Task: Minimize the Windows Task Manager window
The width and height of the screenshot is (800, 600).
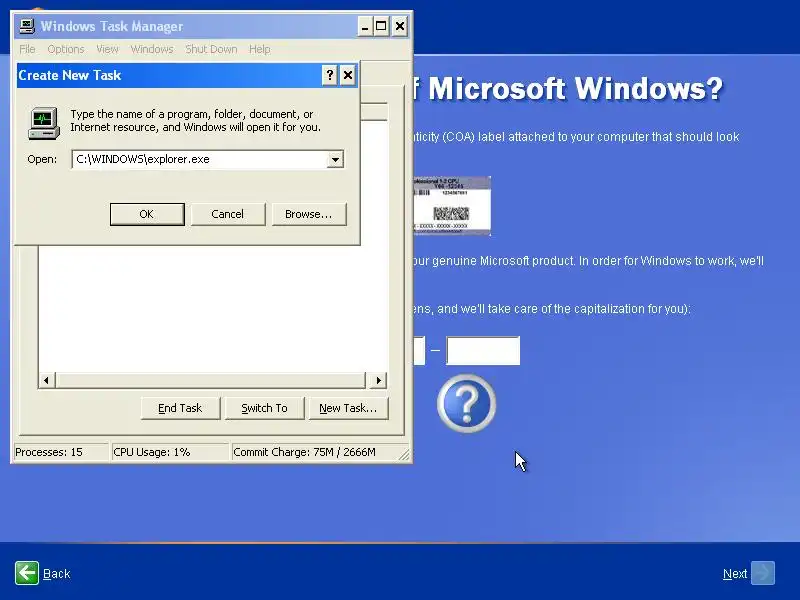Action: (365, 27)
